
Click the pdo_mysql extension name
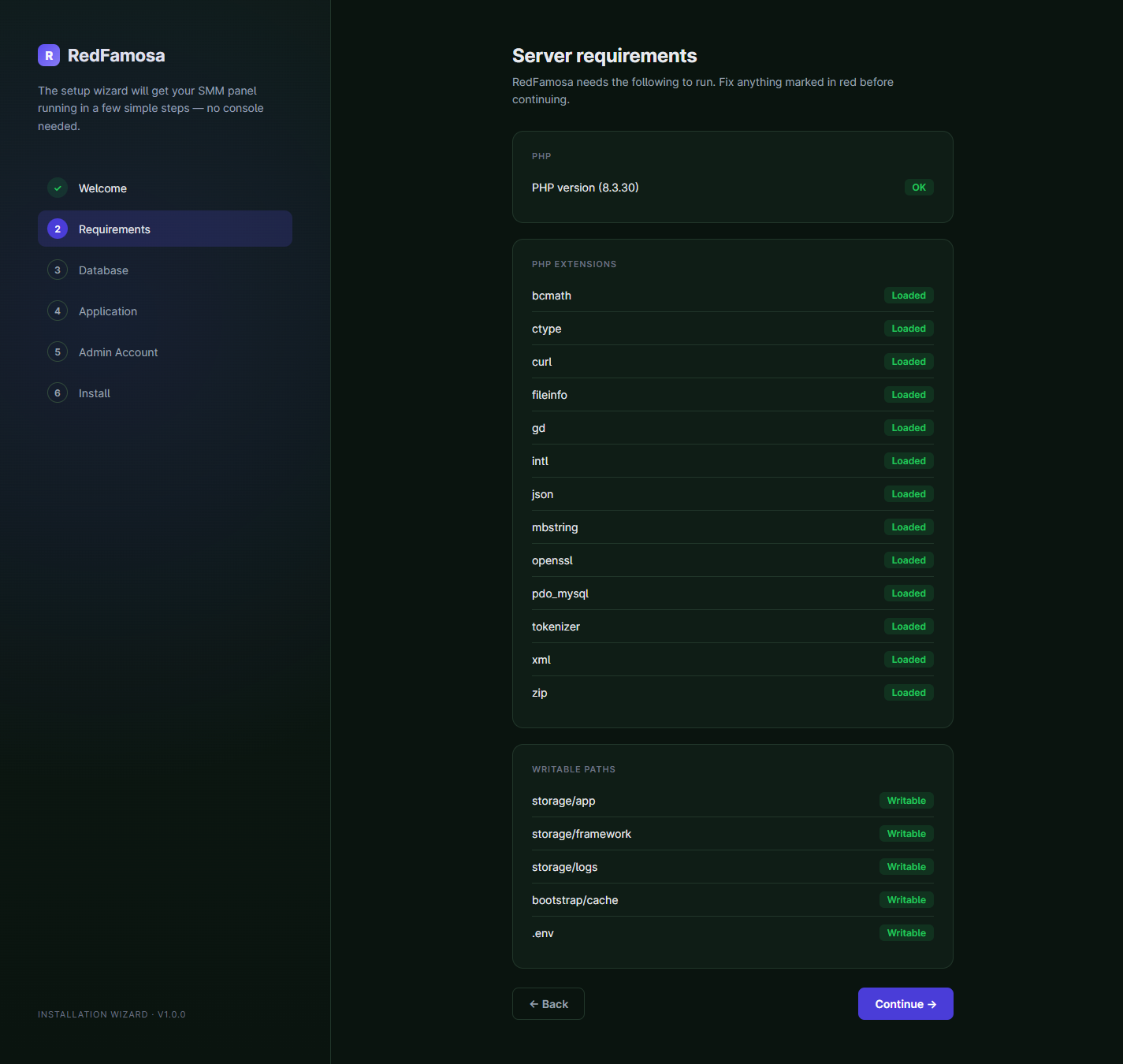(x=560, y=593)
